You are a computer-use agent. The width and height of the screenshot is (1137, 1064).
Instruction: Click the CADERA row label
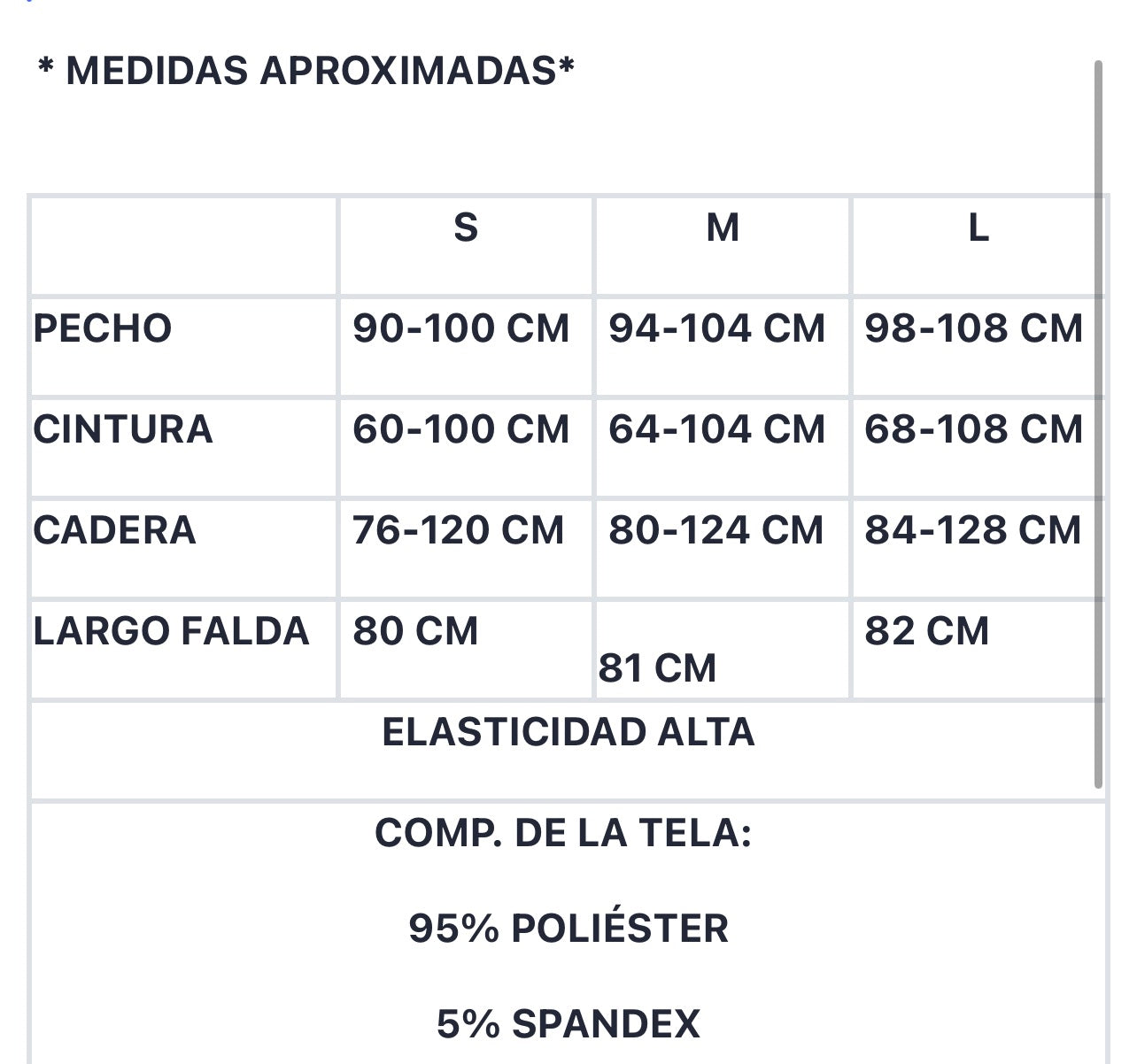pyautogui.click(x=115, y=530)
